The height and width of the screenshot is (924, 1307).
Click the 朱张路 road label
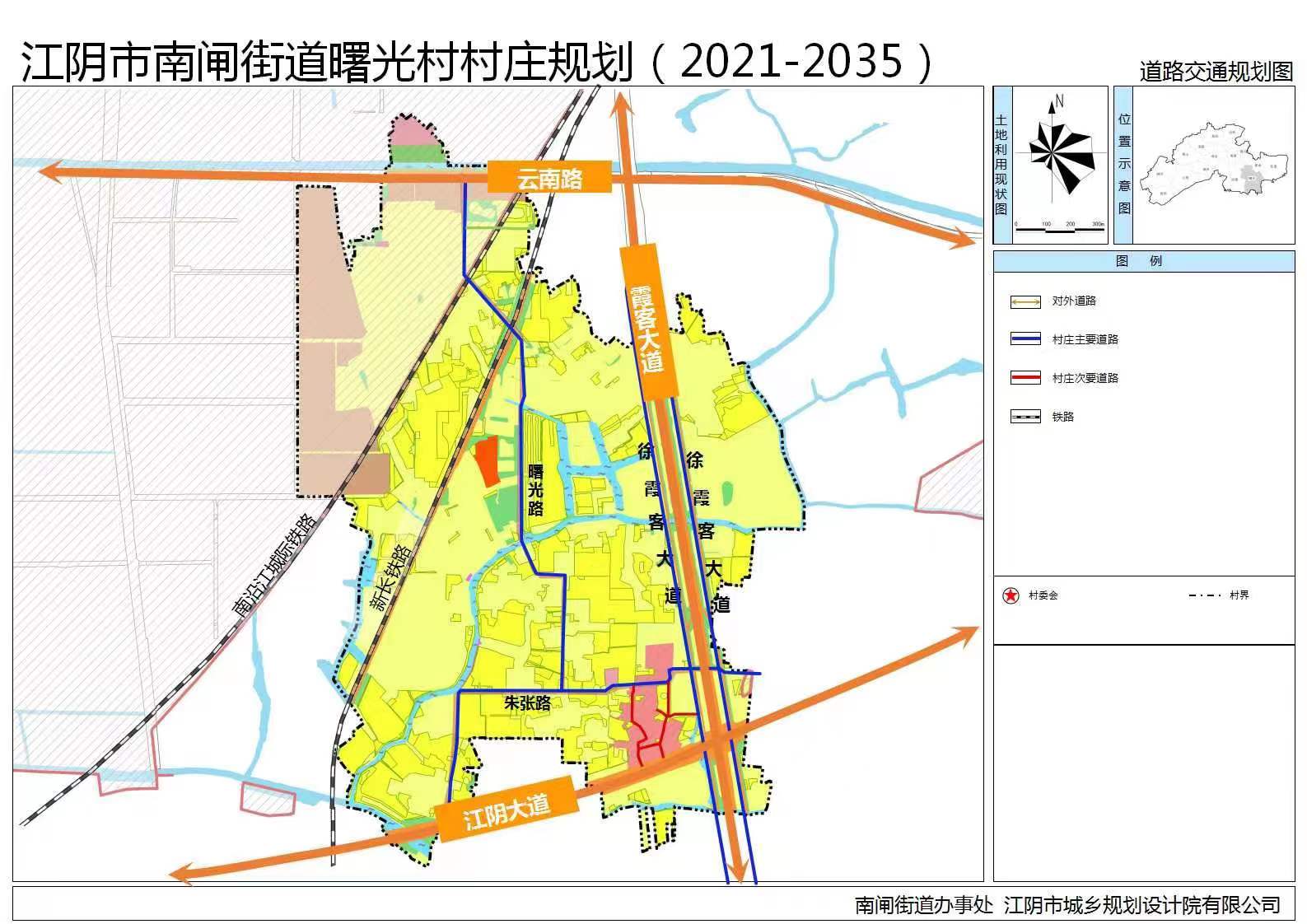[527, 703]
